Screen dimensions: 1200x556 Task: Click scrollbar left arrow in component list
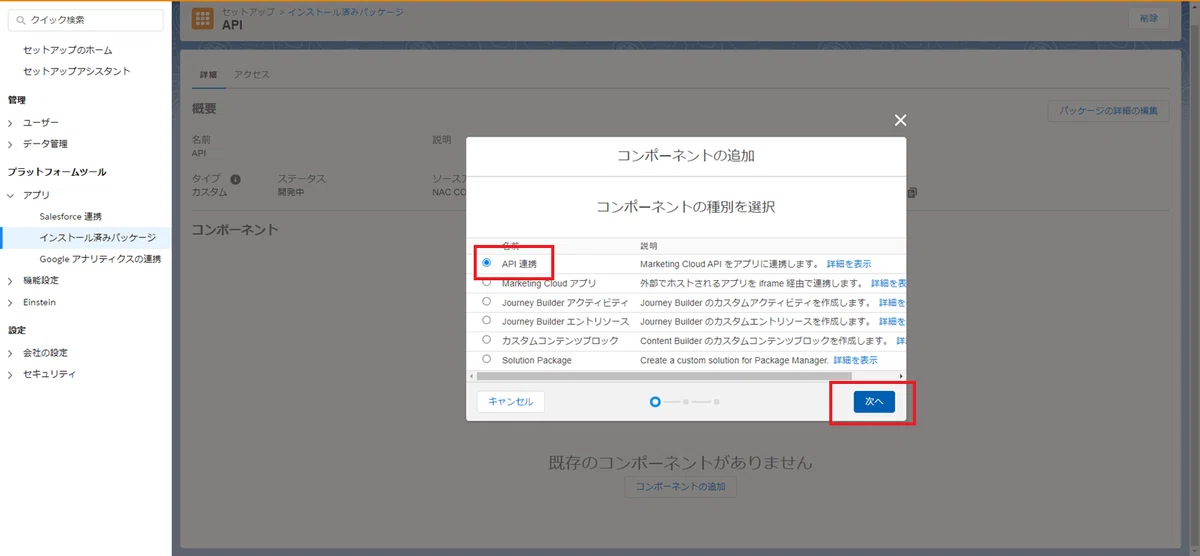[472, 375]
